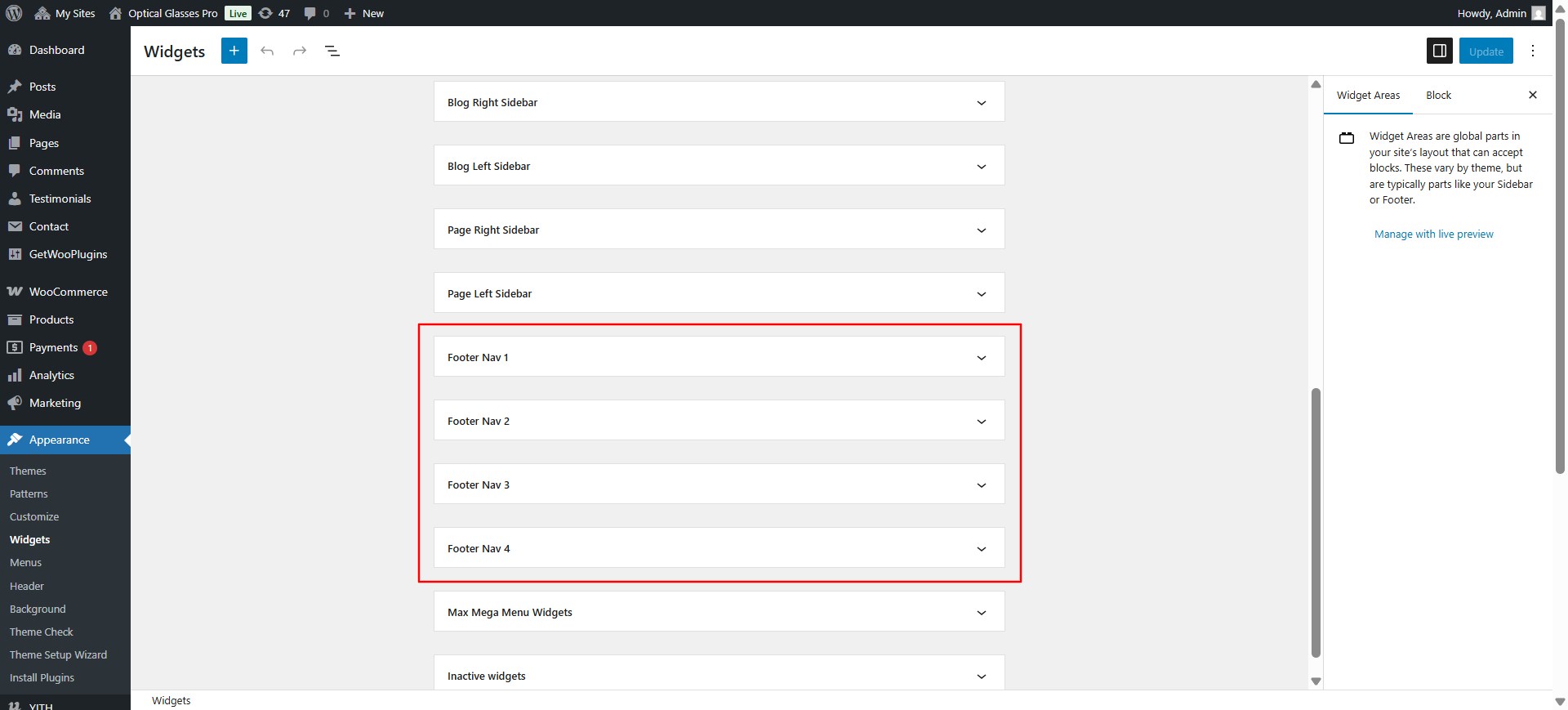This screenshot has width=1568, height=710.
Task: Open the Contact menu
Action: (49, 226)
